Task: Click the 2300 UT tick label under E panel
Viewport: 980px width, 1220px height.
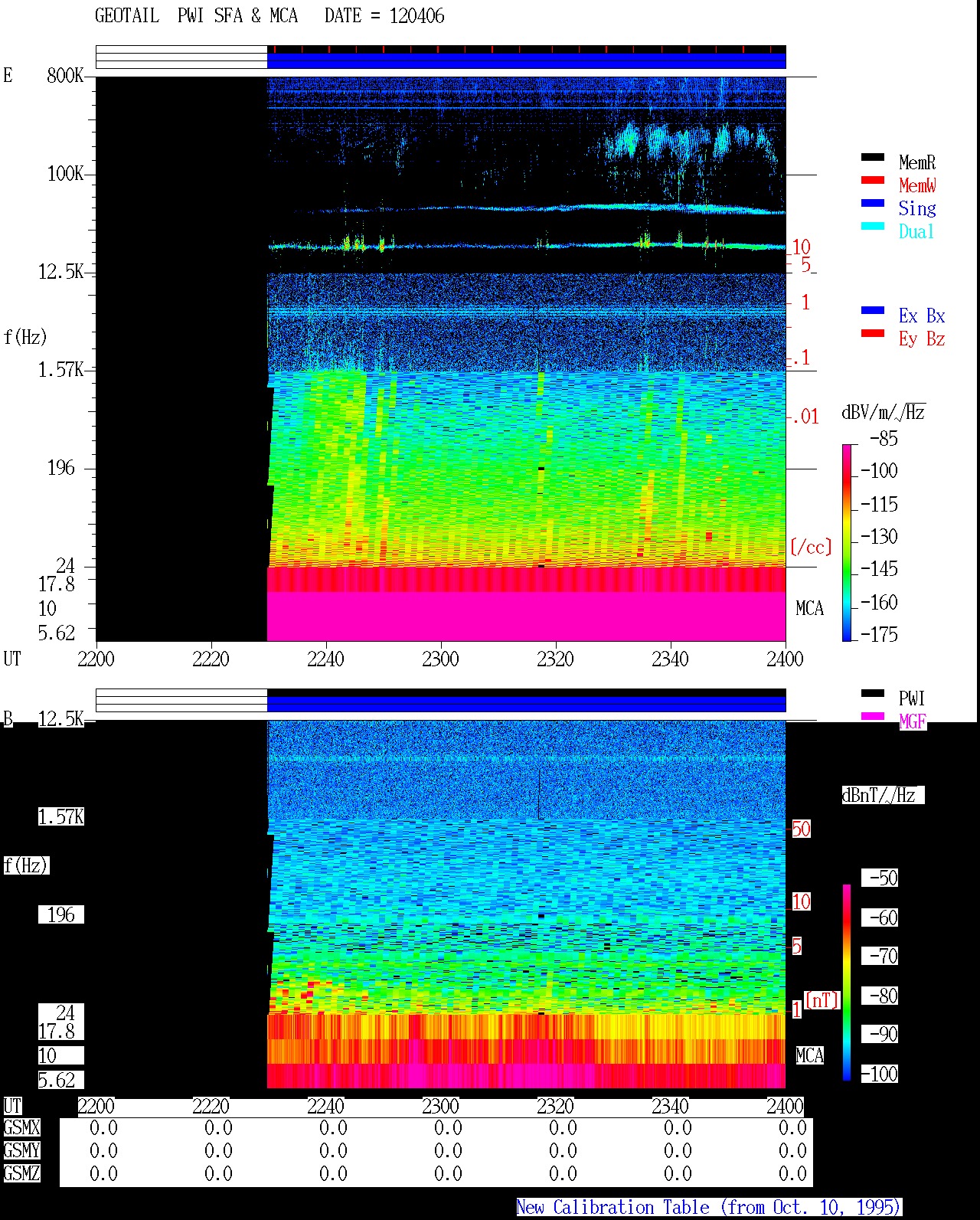Action: 440,659
